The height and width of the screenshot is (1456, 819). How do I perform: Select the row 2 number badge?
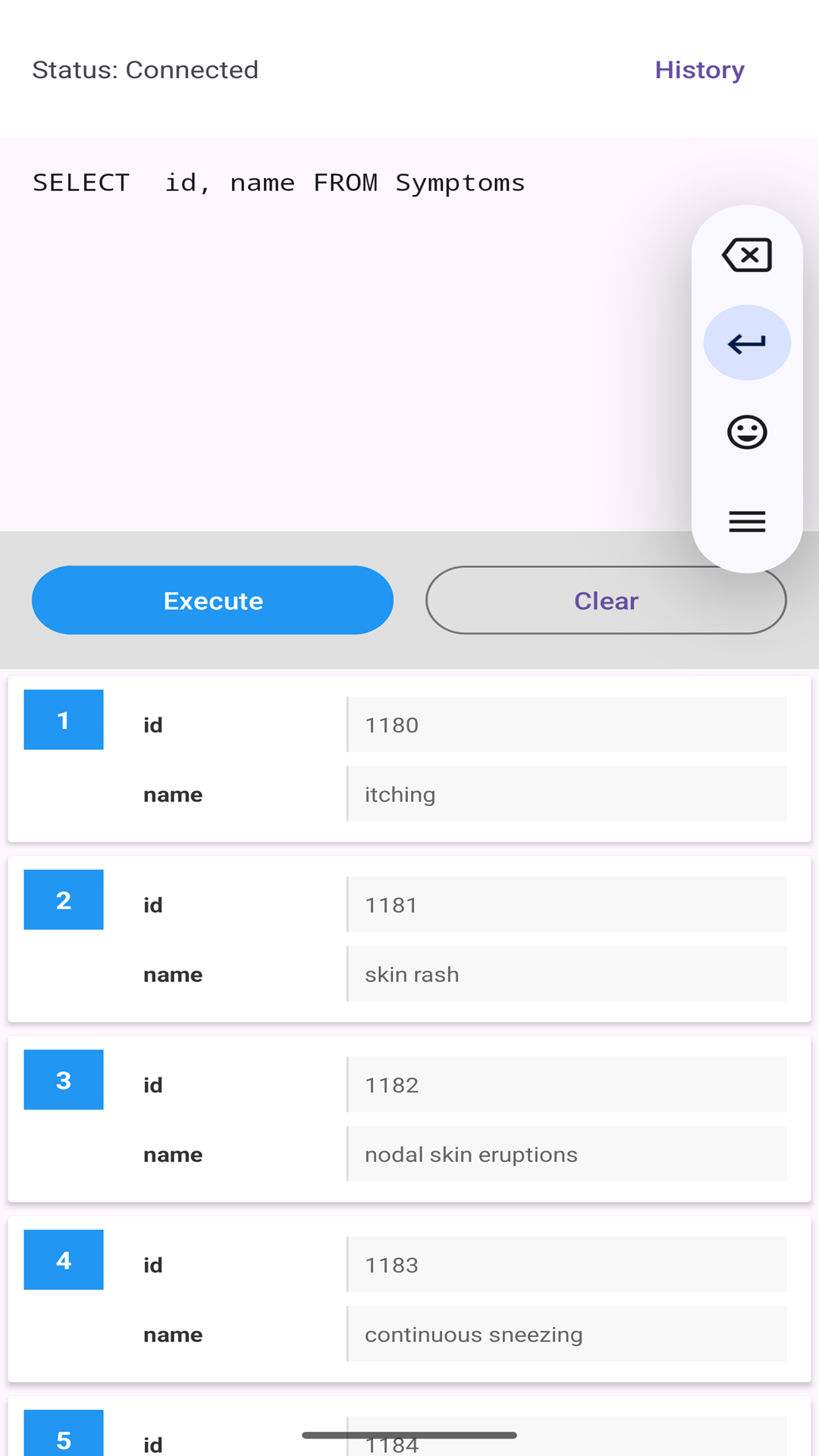click(x=64, y=899)
